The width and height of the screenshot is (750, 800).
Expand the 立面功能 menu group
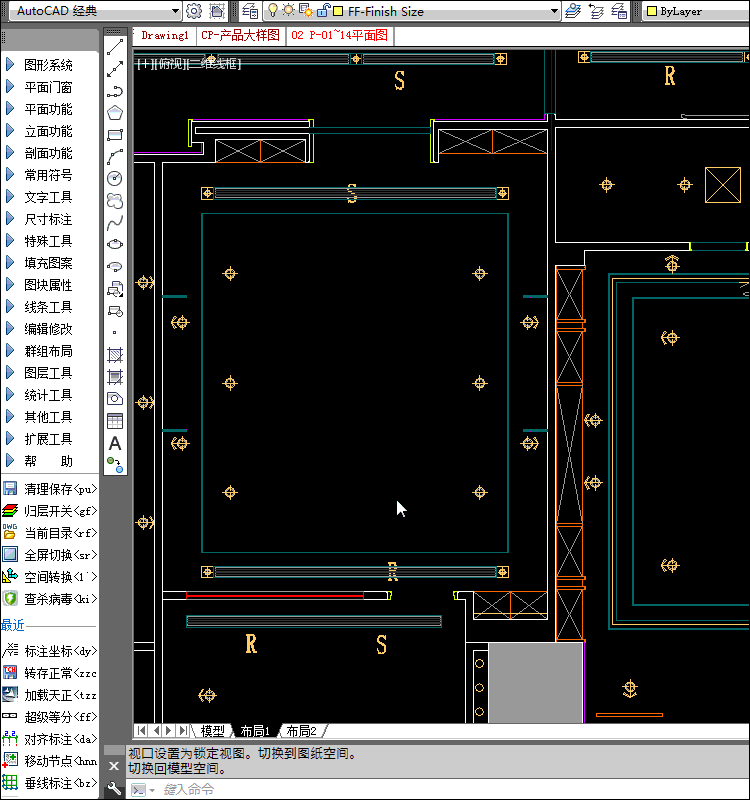pos(49,131)
